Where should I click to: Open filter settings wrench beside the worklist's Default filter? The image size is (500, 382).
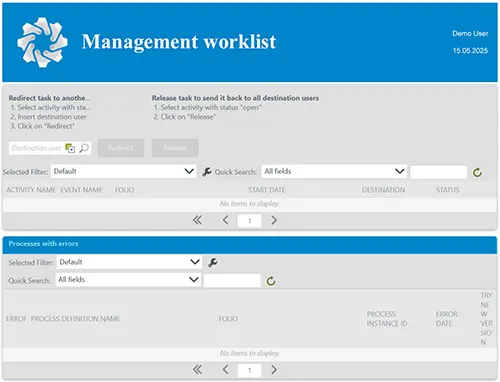(207, 172)
